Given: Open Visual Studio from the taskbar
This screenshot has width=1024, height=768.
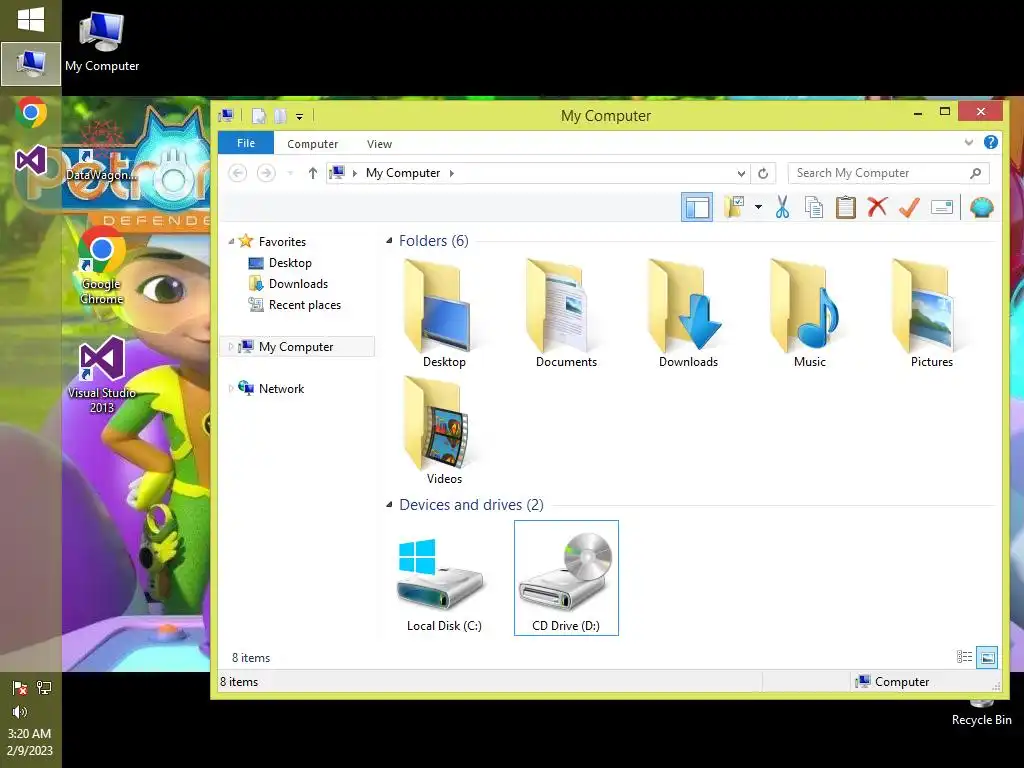Looking at the screenshot, I should [x=31, y=160].
